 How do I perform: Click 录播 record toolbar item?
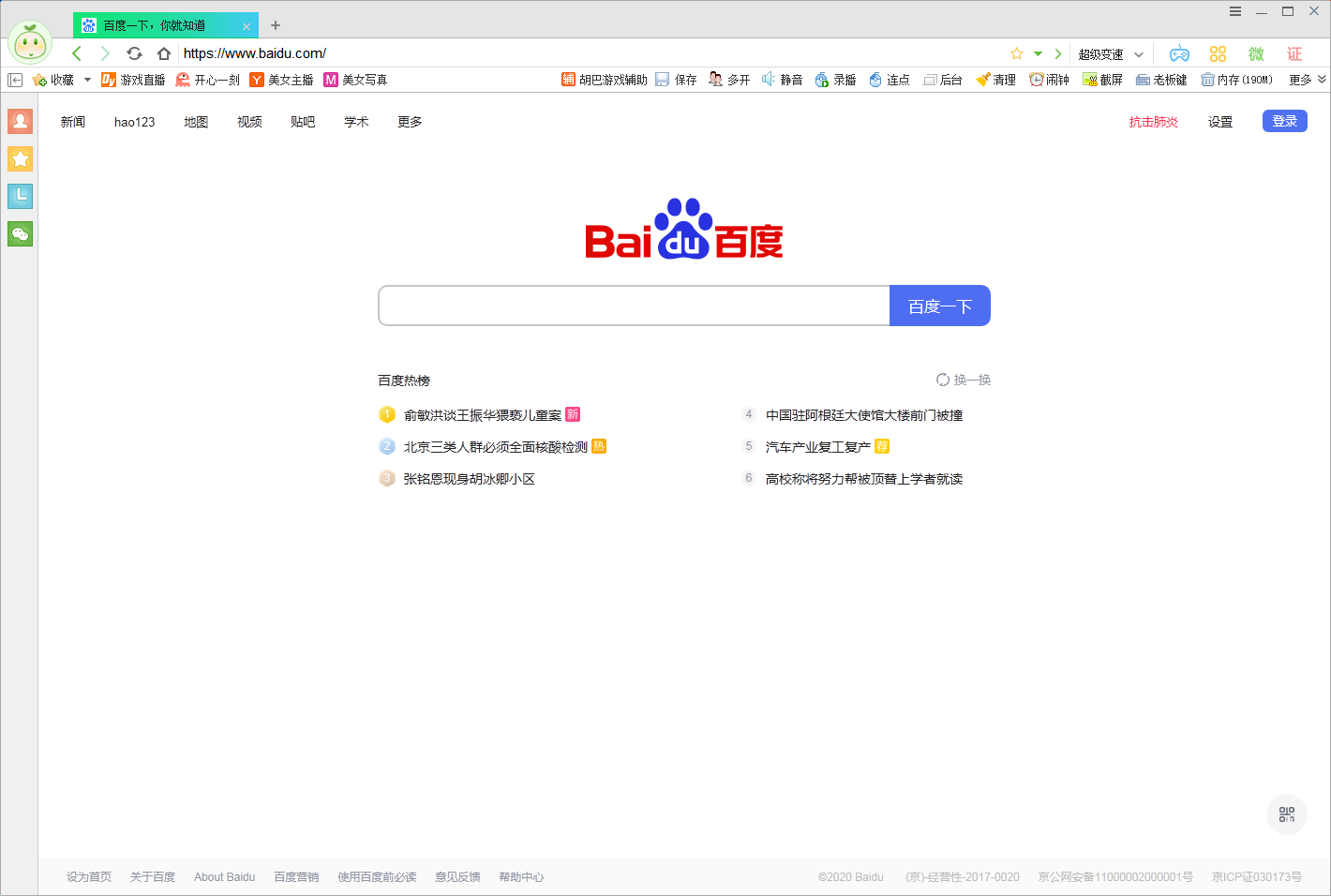pyautogui.click(x=835, y=80)
